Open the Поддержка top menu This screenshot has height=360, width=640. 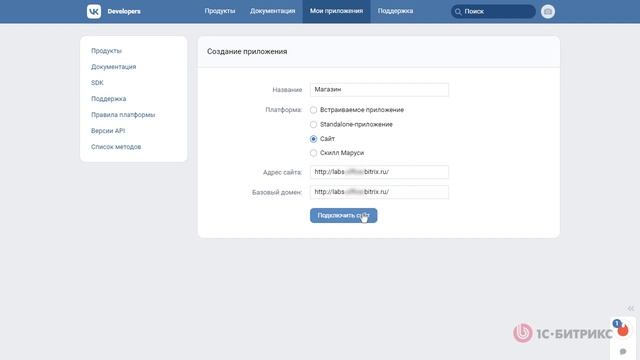395,11
